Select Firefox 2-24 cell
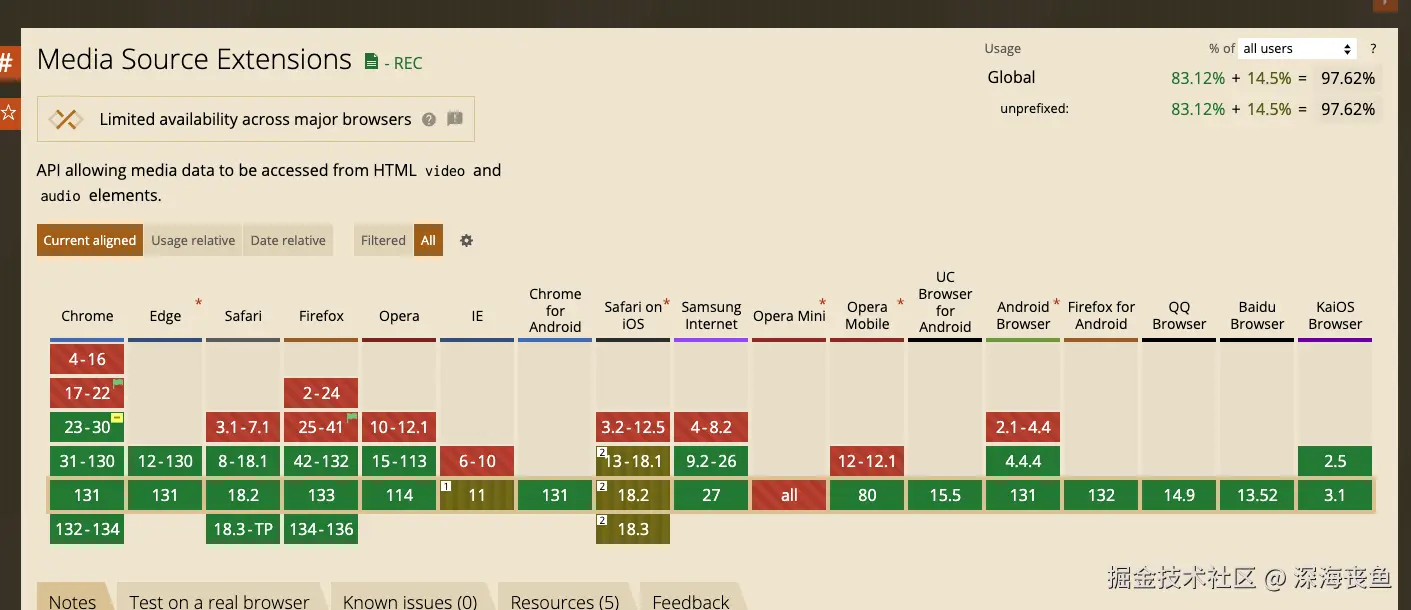The image size is (1411, 610). (321, 393)
